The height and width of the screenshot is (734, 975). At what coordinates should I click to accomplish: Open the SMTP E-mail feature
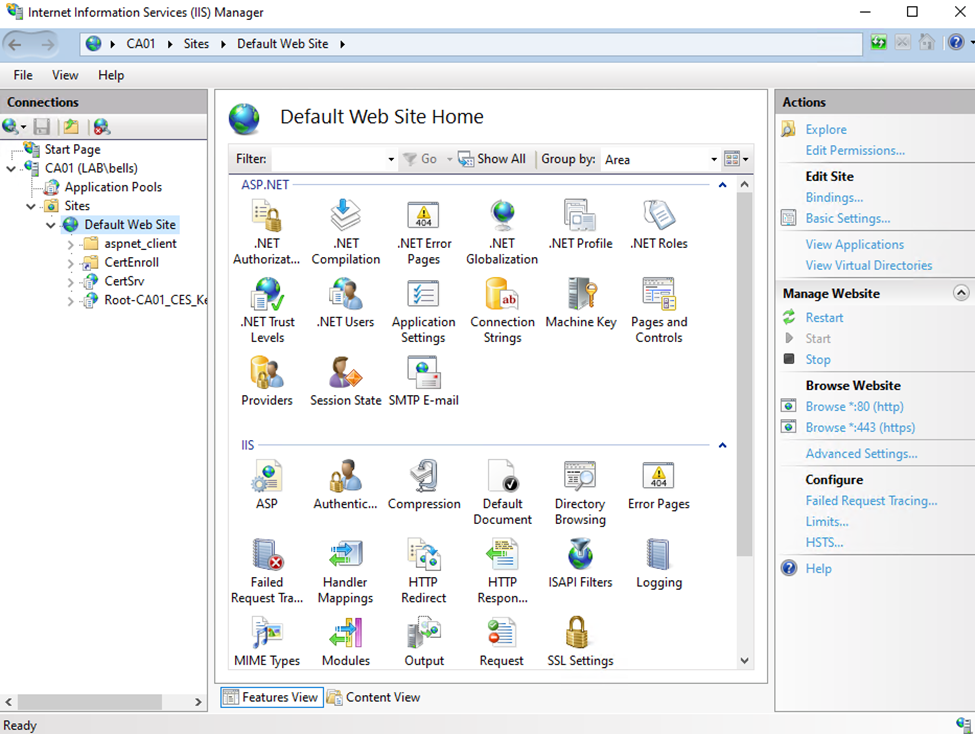(x=423, y=381)
